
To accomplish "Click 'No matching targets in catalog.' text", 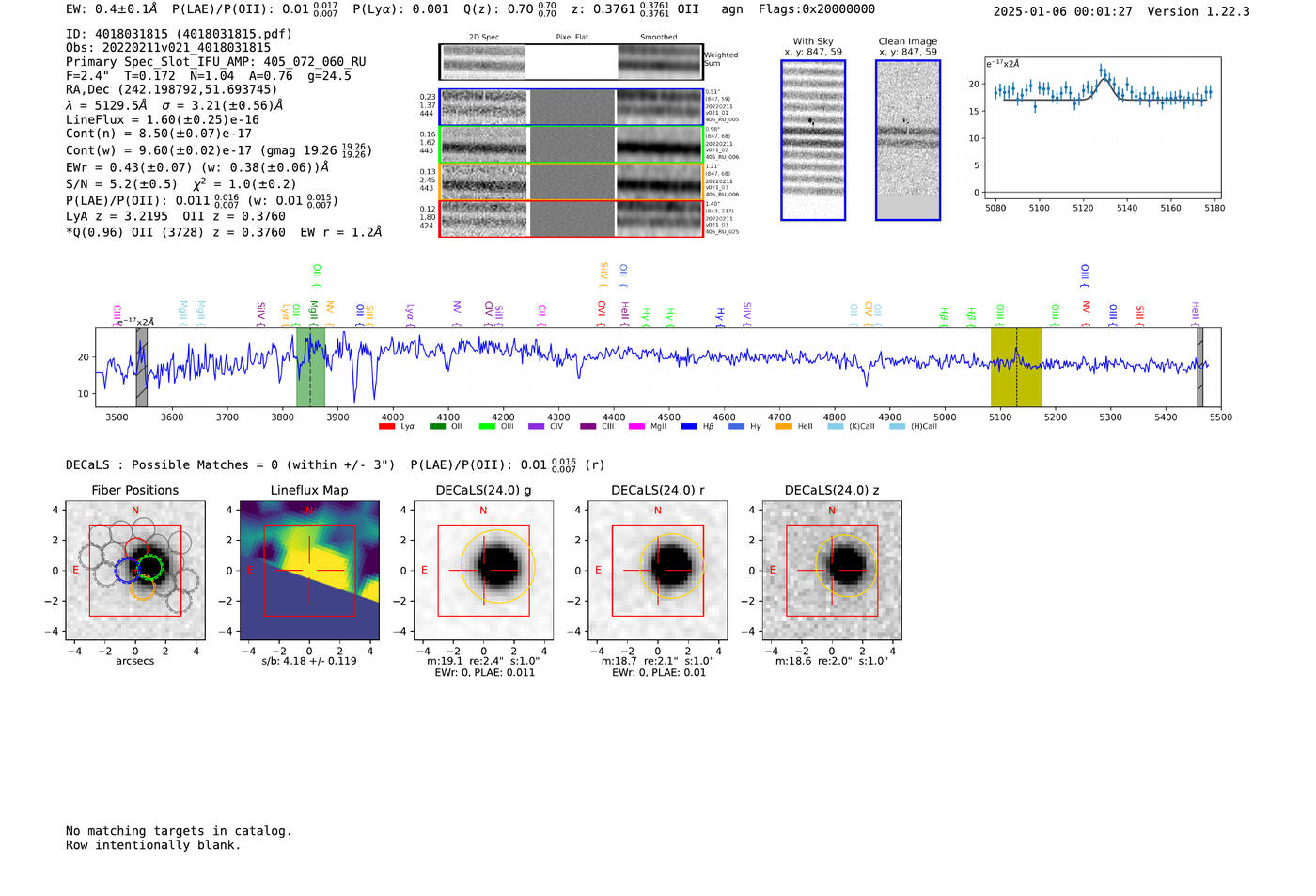I will (179, 831).
